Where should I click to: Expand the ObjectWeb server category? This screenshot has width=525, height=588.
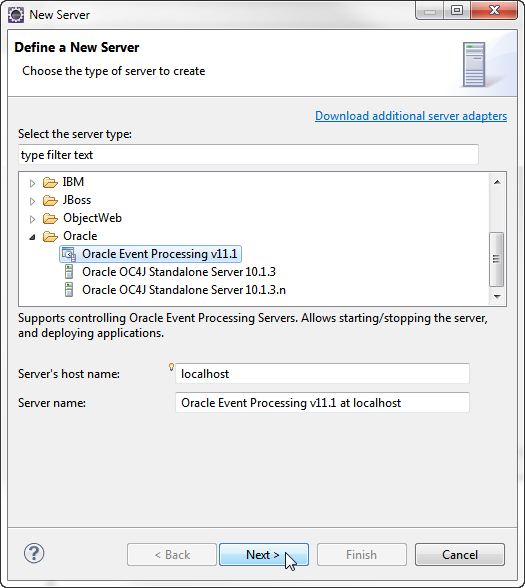tap(33, 219)
